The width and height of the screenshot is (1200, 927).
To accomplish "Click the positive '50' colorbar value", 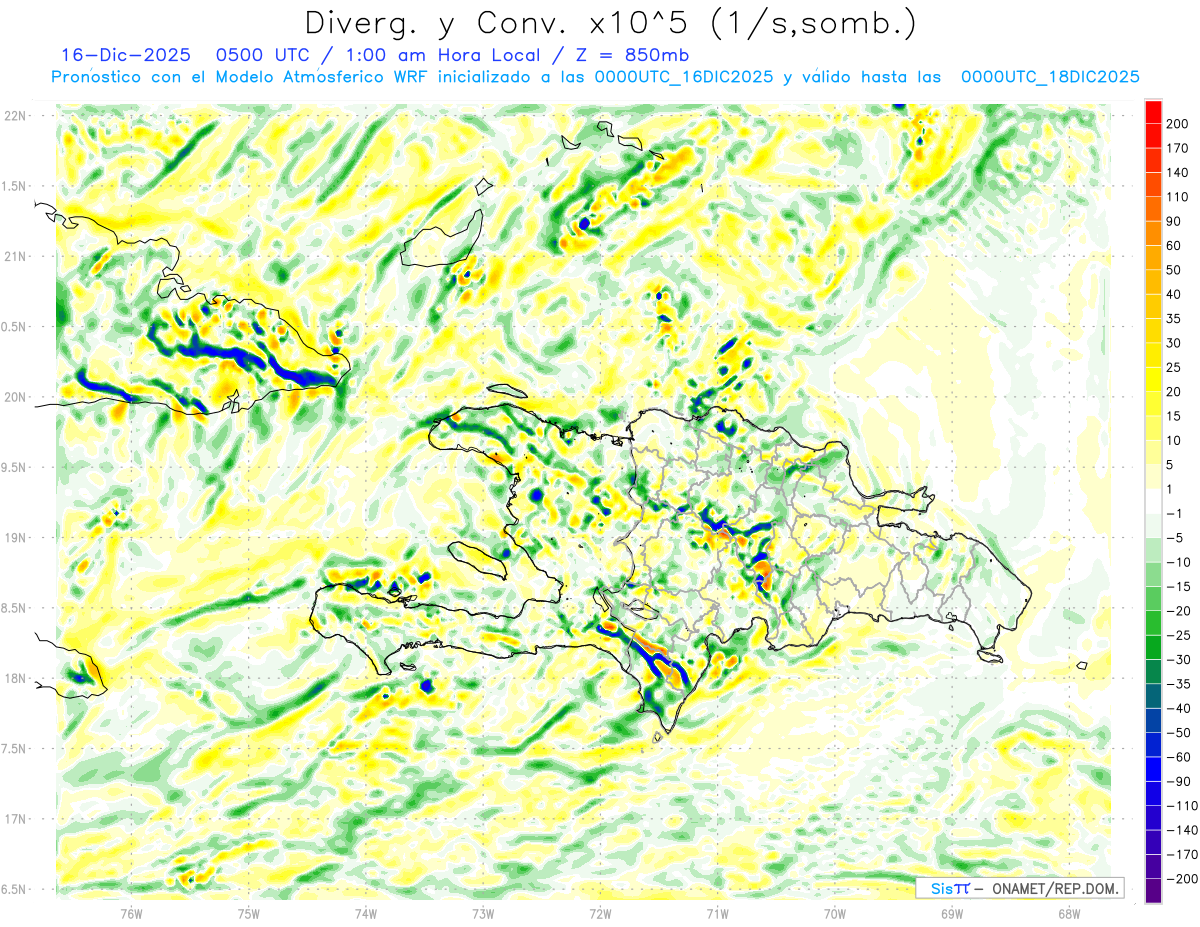I will [1174, 270].
